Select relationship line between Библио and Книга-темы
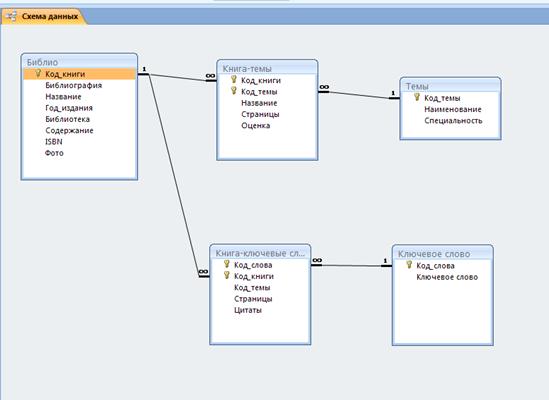Screen dimensions: 549x400 [178, 77]
